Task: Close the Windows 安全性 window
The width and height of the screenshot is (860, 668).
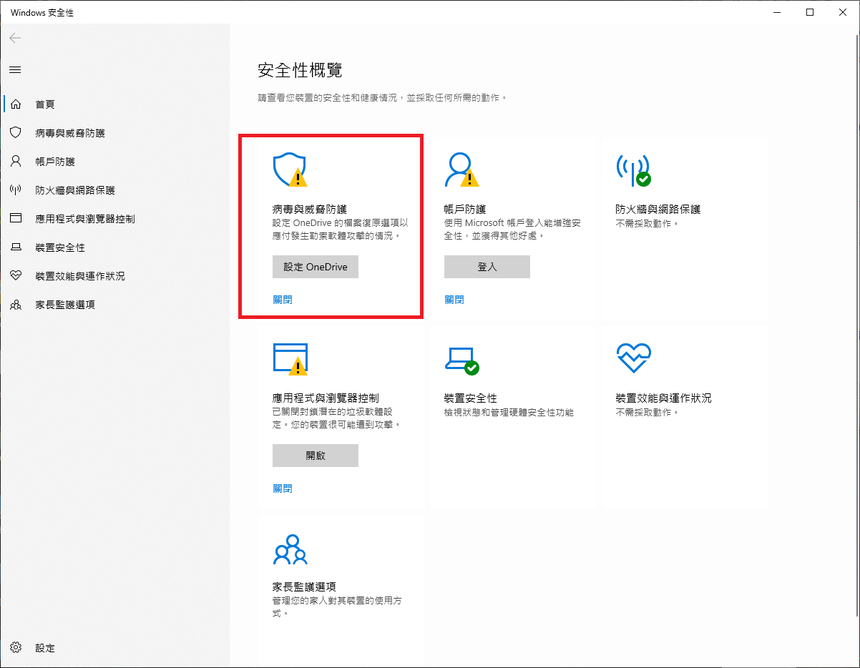Action: [x=842, y=12]
